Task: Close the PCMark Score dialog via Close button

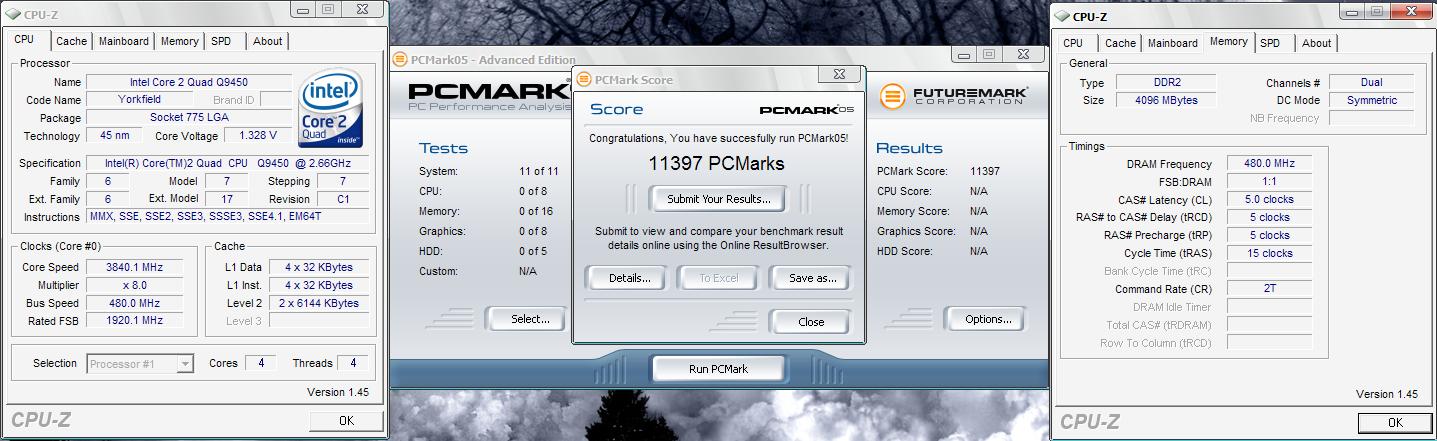Action: pos(811,322)
